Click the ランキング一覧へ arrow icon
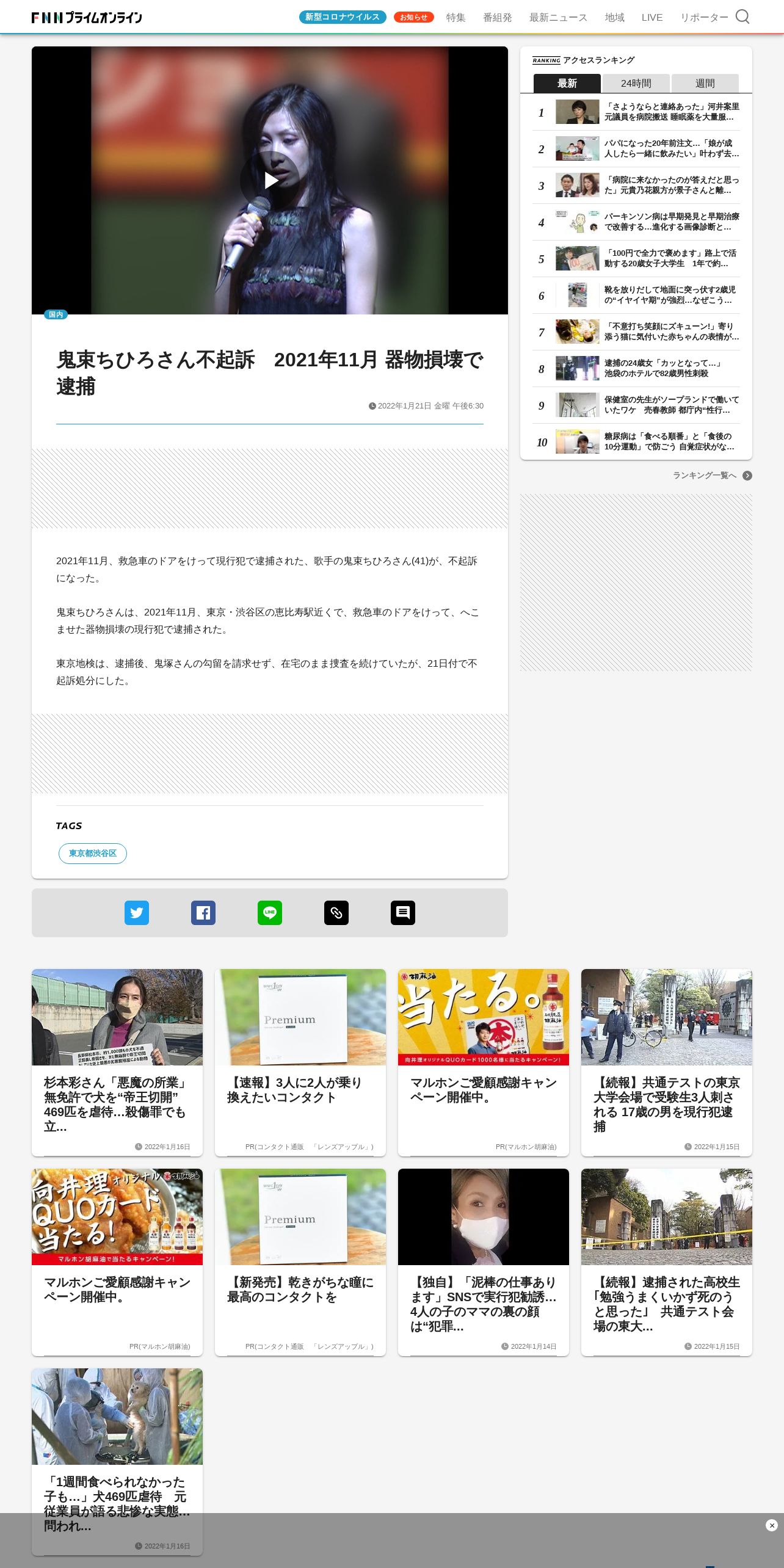 pyautogui.click(x=747, y=476)
